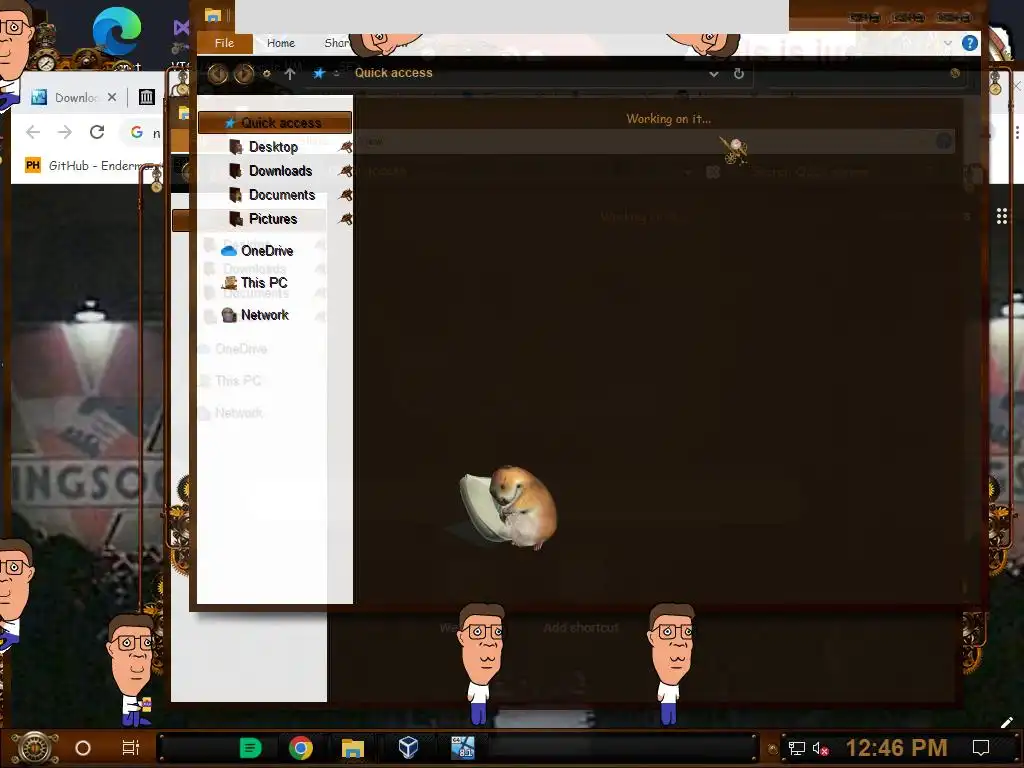The width and height of the screenshot is (1024, 768).
Task: Click the pin icon beside Pictures
Action: coord(345,219)
